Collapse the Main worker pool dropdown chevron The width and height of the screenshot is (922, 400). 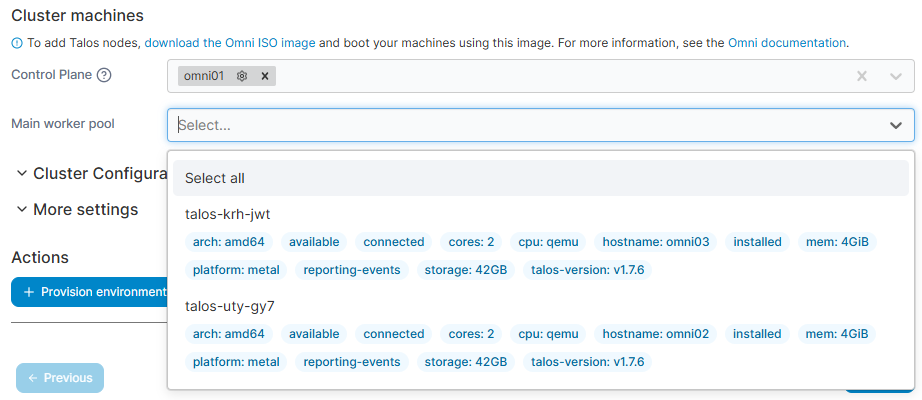[x=895, y=125]
